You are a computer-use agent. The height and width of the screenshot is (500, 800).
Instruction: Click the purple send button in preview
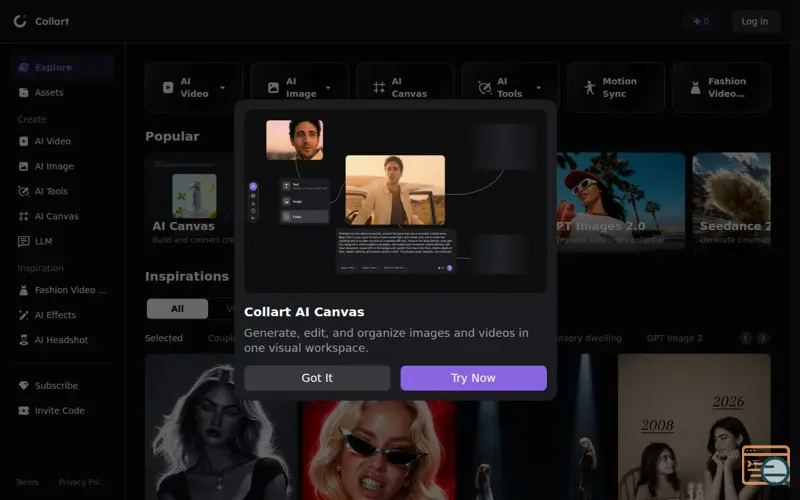[449, 268]
